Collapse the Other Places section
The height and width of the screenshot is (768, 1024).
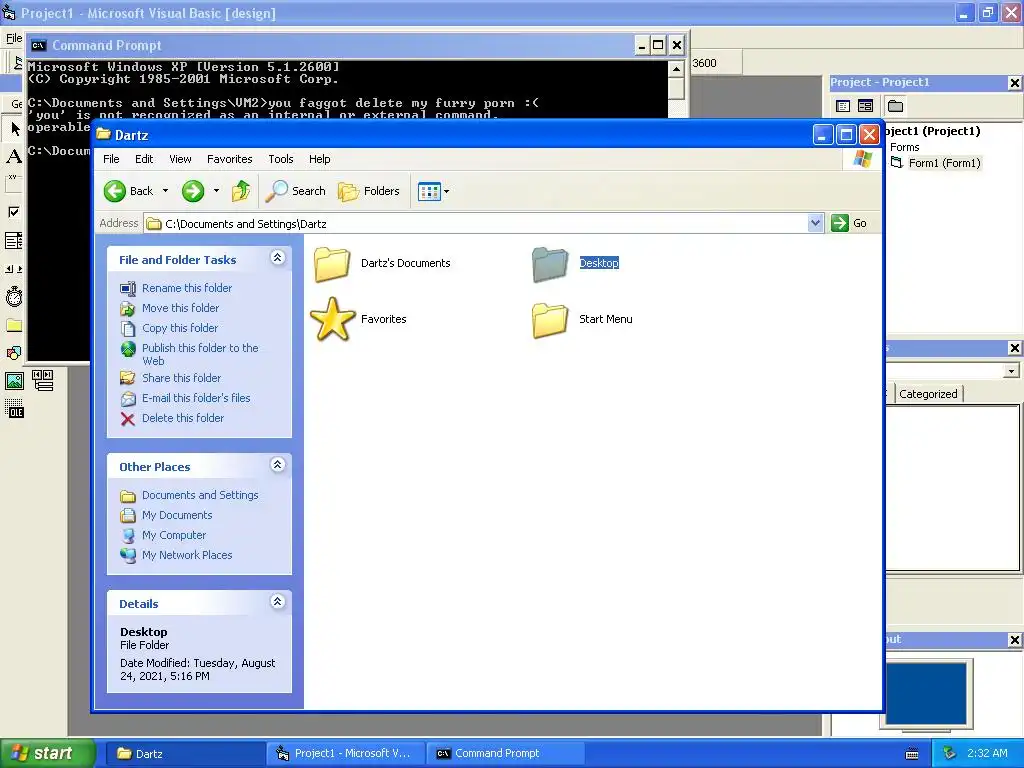(278, 464)
